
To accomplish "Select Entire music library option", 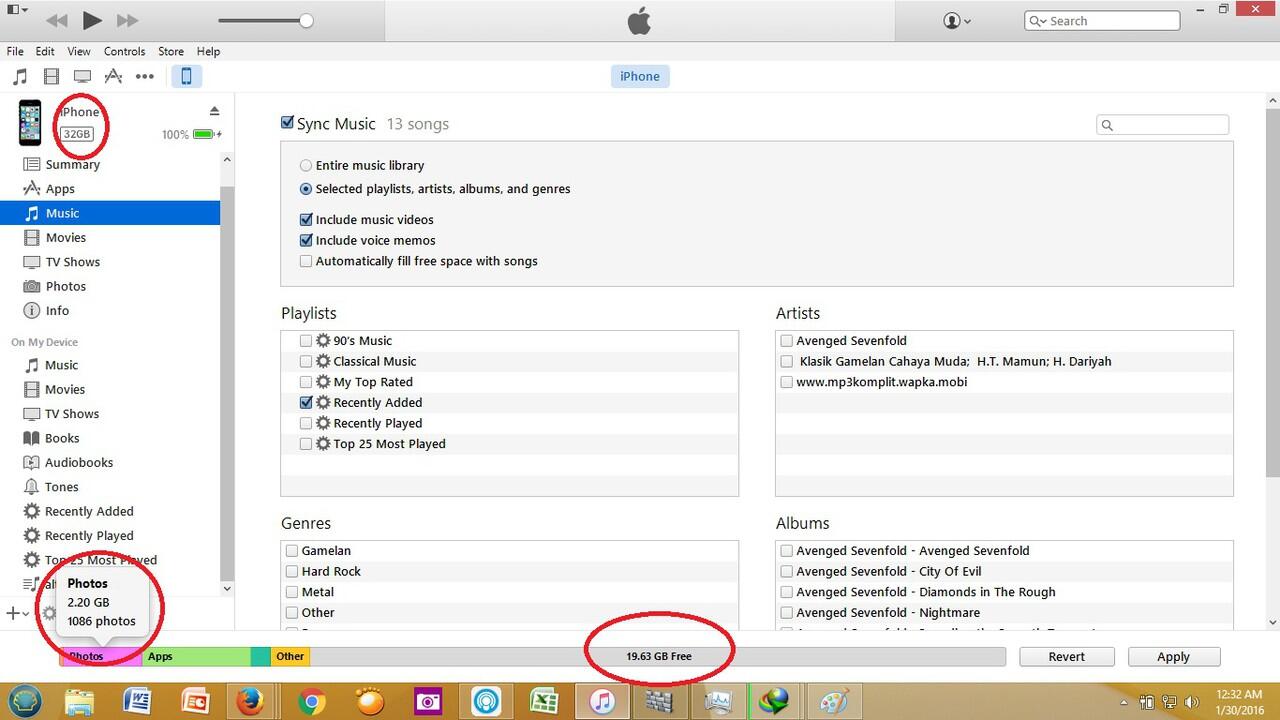I will click(x=306, y=165).
